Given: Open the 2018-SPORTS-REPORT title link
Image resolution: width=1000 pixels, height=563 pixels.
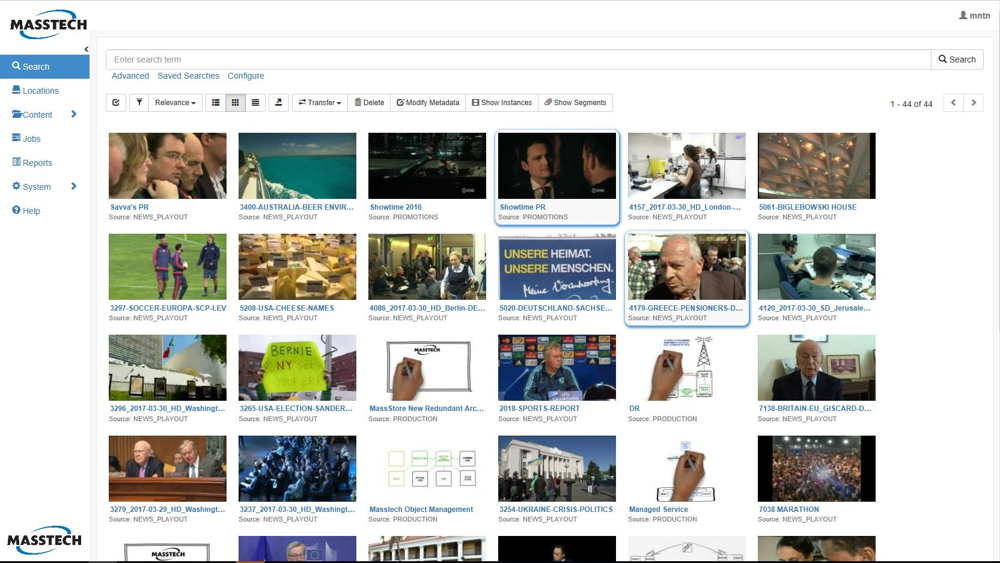Looking at the screenshot, I should [540, 409].
